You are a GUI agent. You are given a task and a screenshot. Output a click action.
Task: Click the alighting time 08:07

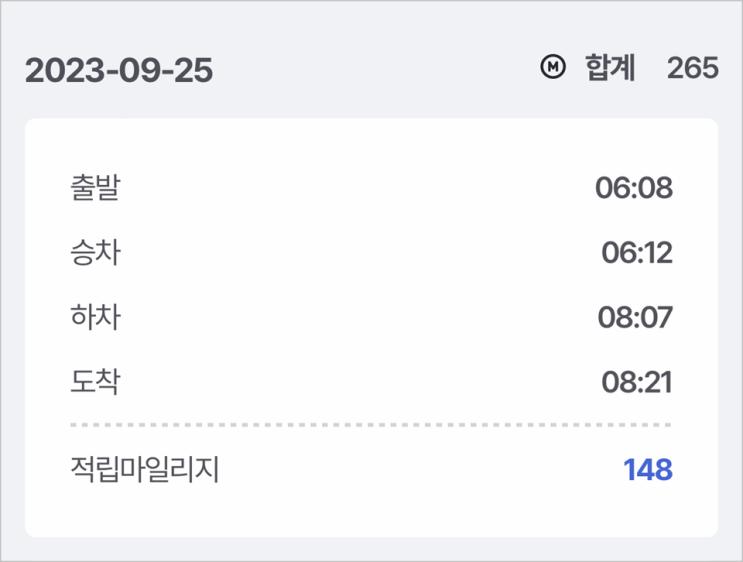tap(634, 318)
